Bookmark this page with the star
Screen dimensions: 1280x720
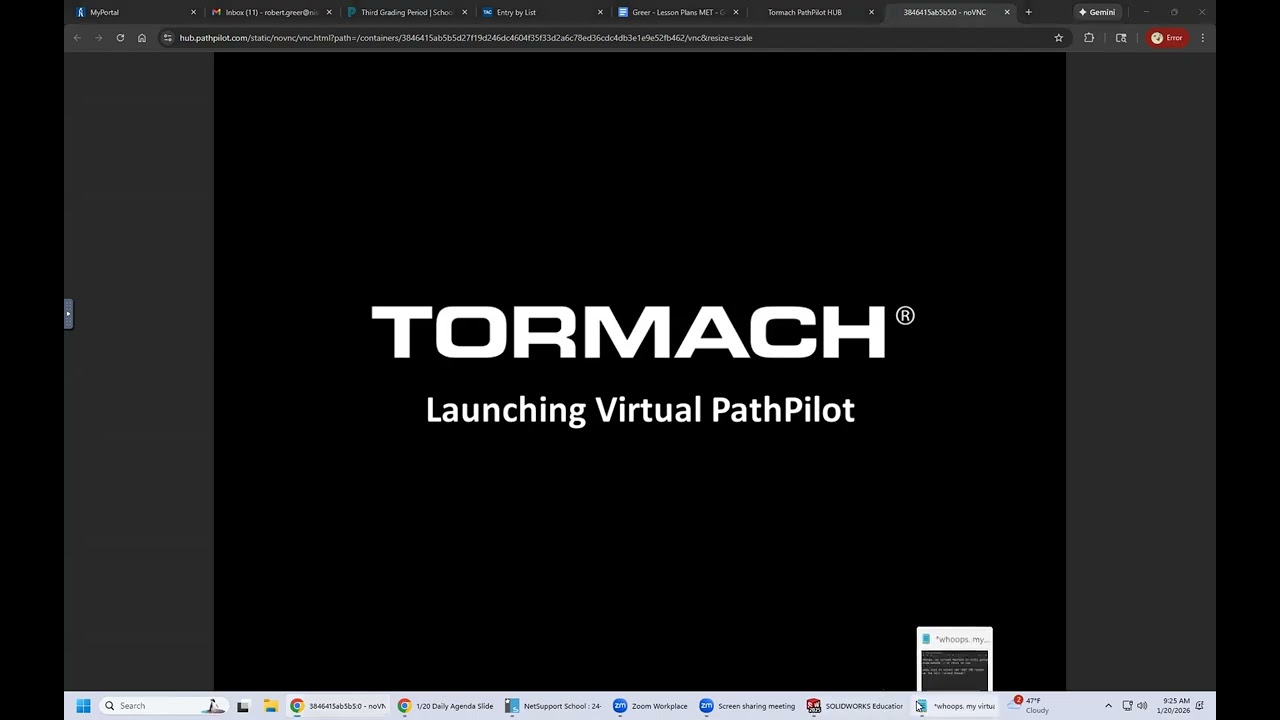(1058, 38)
